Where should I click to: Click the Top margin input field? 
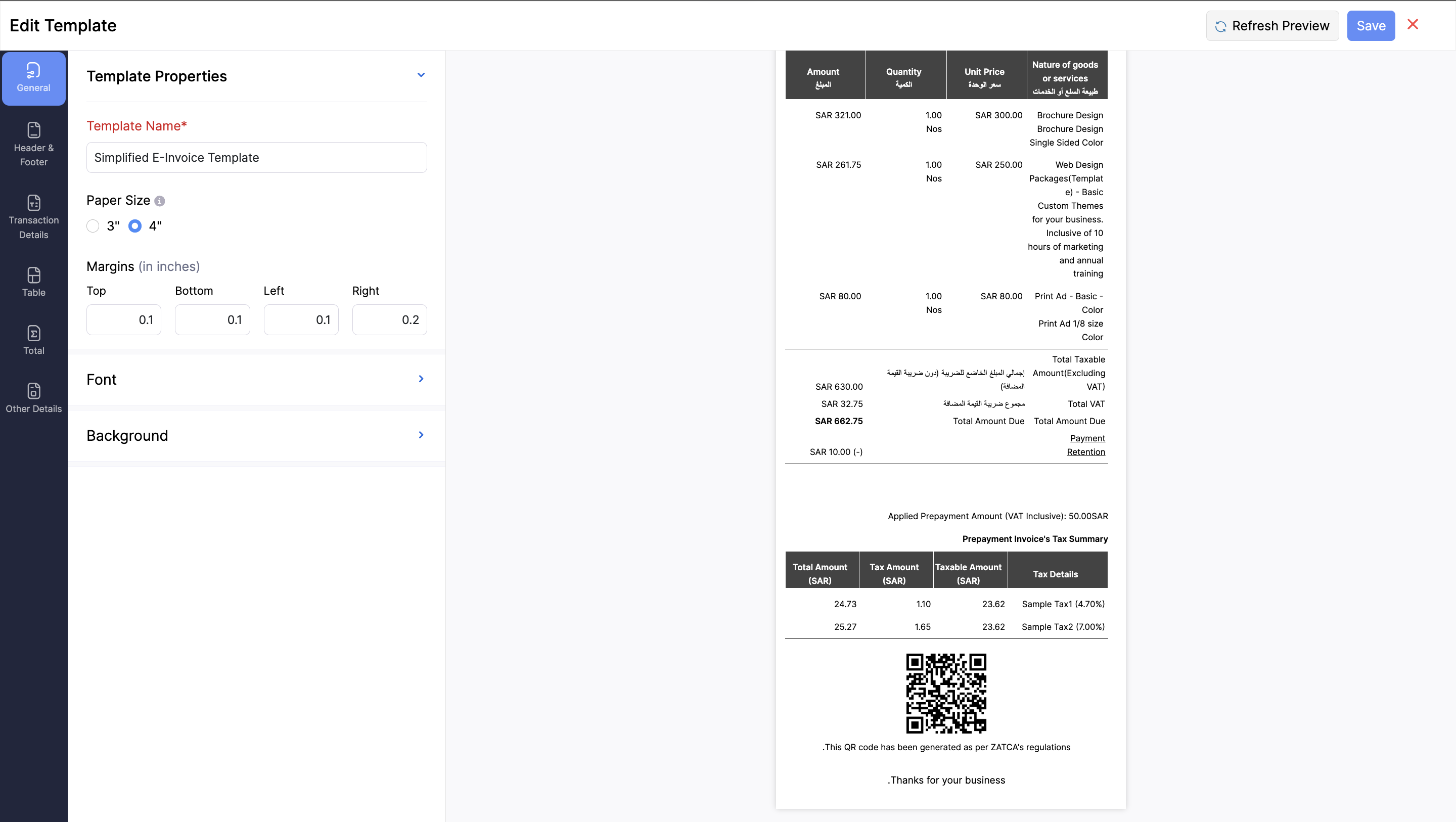tap(124, 320)
